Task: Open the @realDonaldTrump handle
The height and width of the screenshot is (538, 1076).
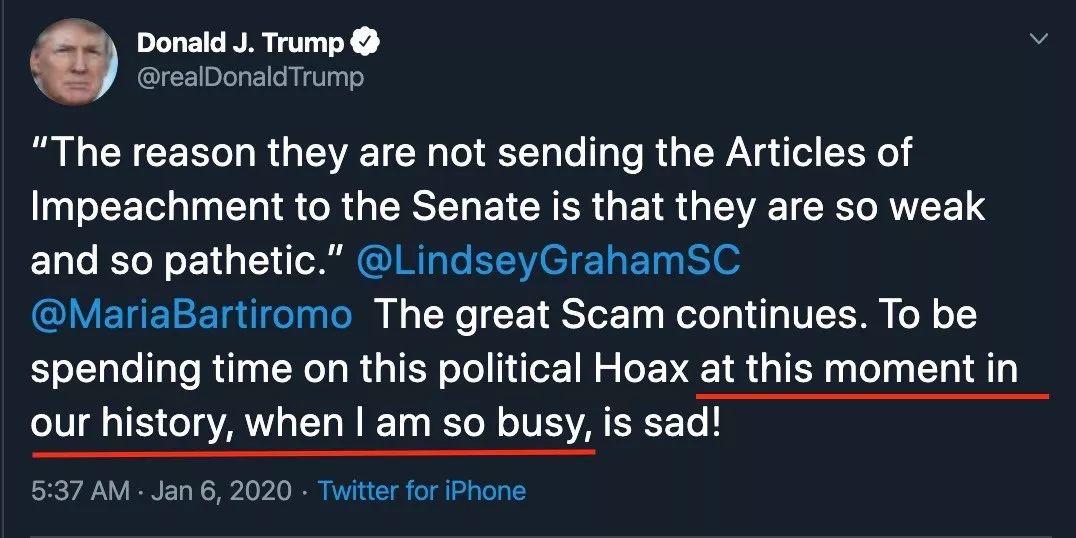Action: (x=249, y=76)
